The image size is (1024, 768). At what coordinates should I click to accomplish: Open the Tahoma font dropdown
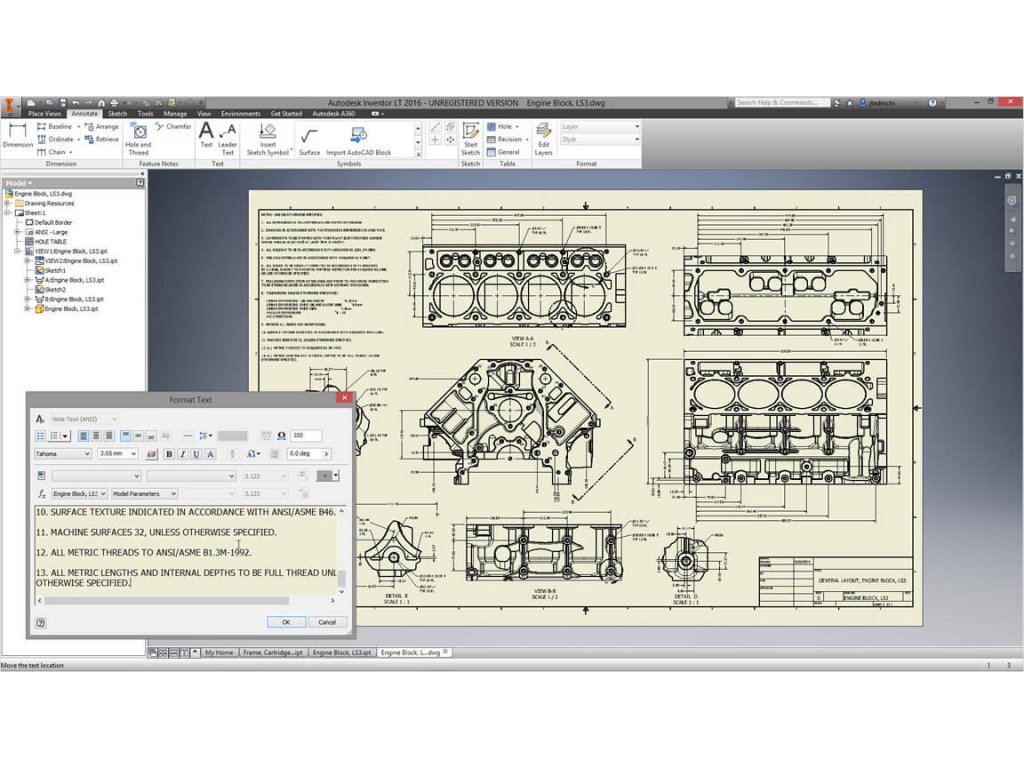pos(87,454)
